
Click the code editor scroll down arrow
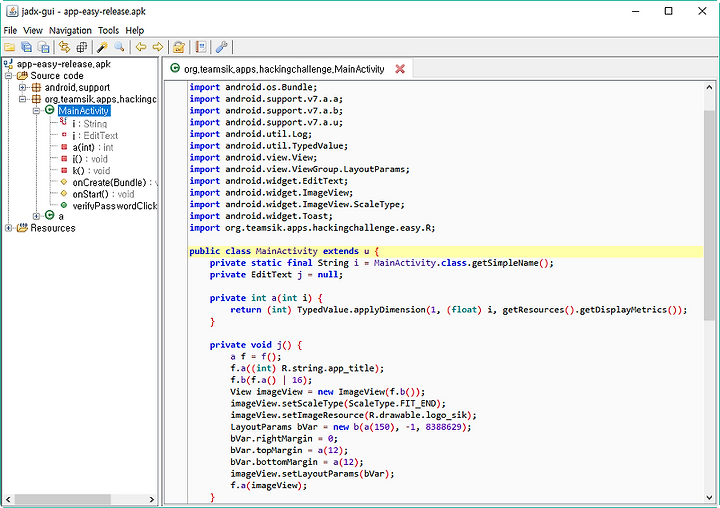[x=709, y=497]
